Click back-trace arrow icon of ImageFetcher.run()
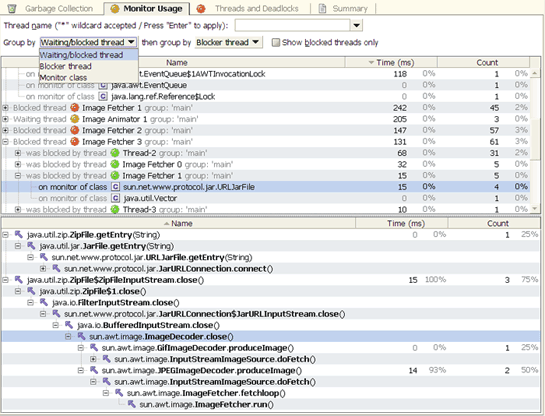The width and height of the screenshot is (545, 416). 131,404
